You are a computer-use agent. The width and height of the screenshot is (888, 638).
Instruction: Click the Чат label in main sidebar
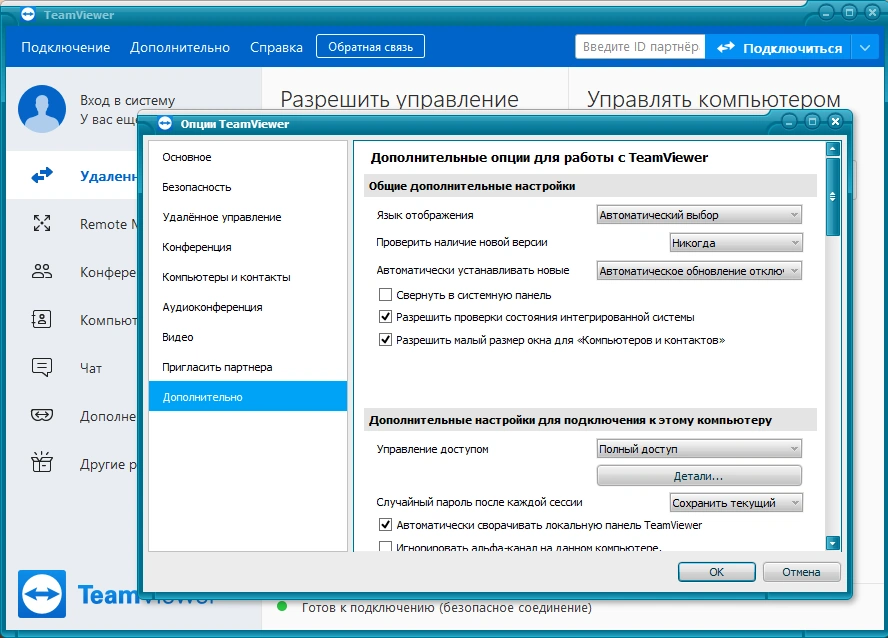(91, 368)
